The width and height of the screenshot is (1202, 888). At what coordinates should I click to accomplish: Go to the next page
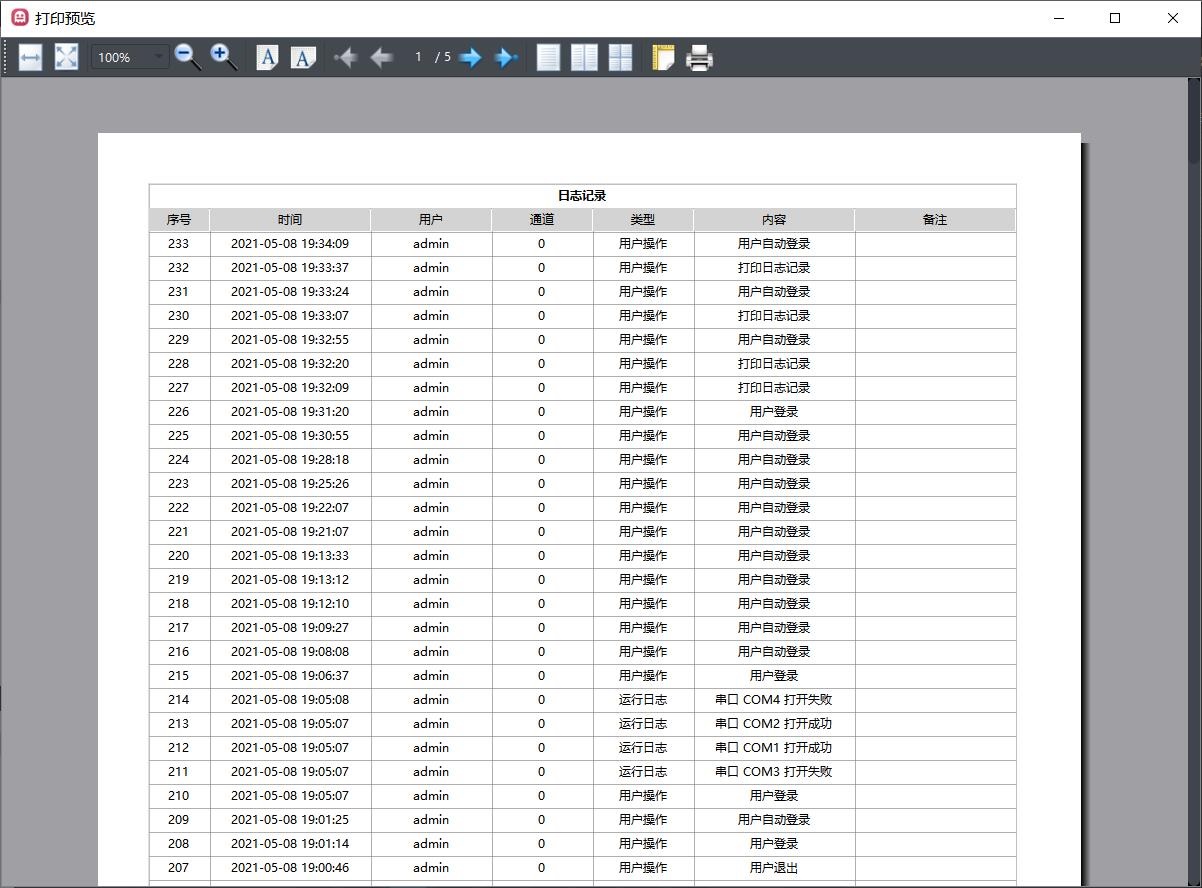click(470, 58)
